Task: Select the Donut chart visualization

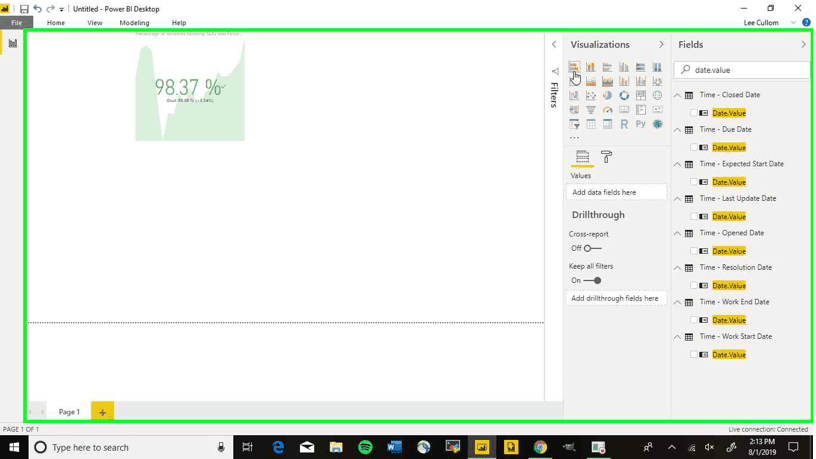Action: tap(624, 95)
